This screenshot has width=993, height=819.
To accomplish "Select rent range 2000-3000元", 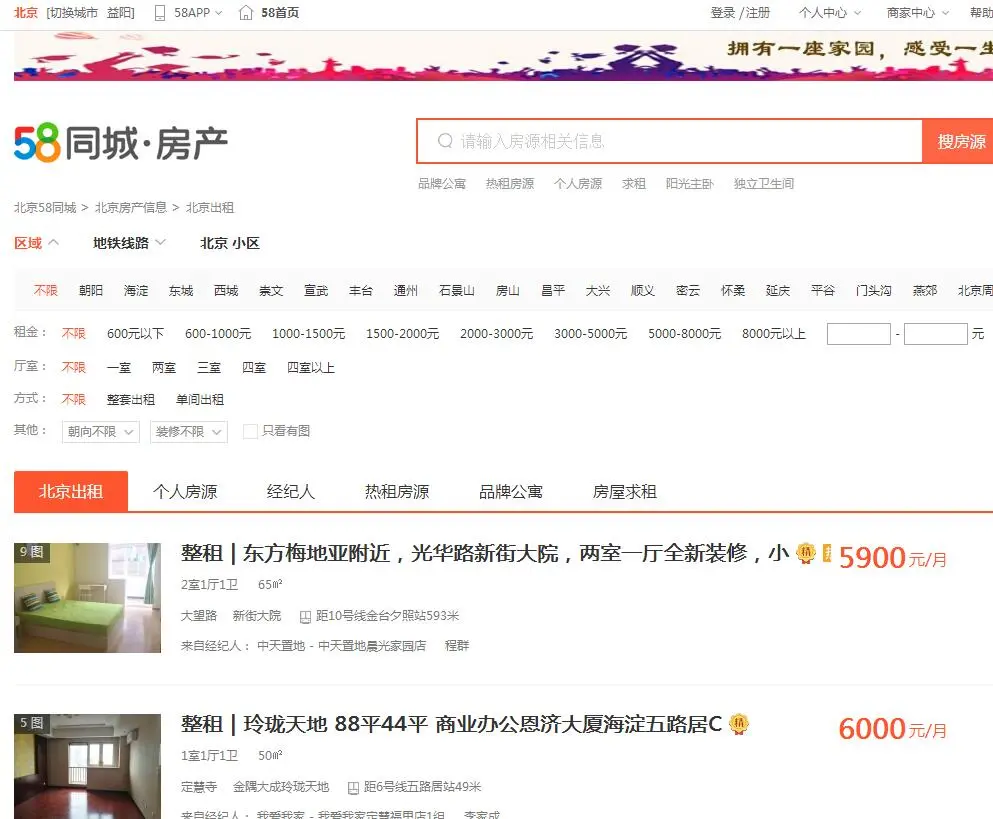I will click(x=496, y=334).
